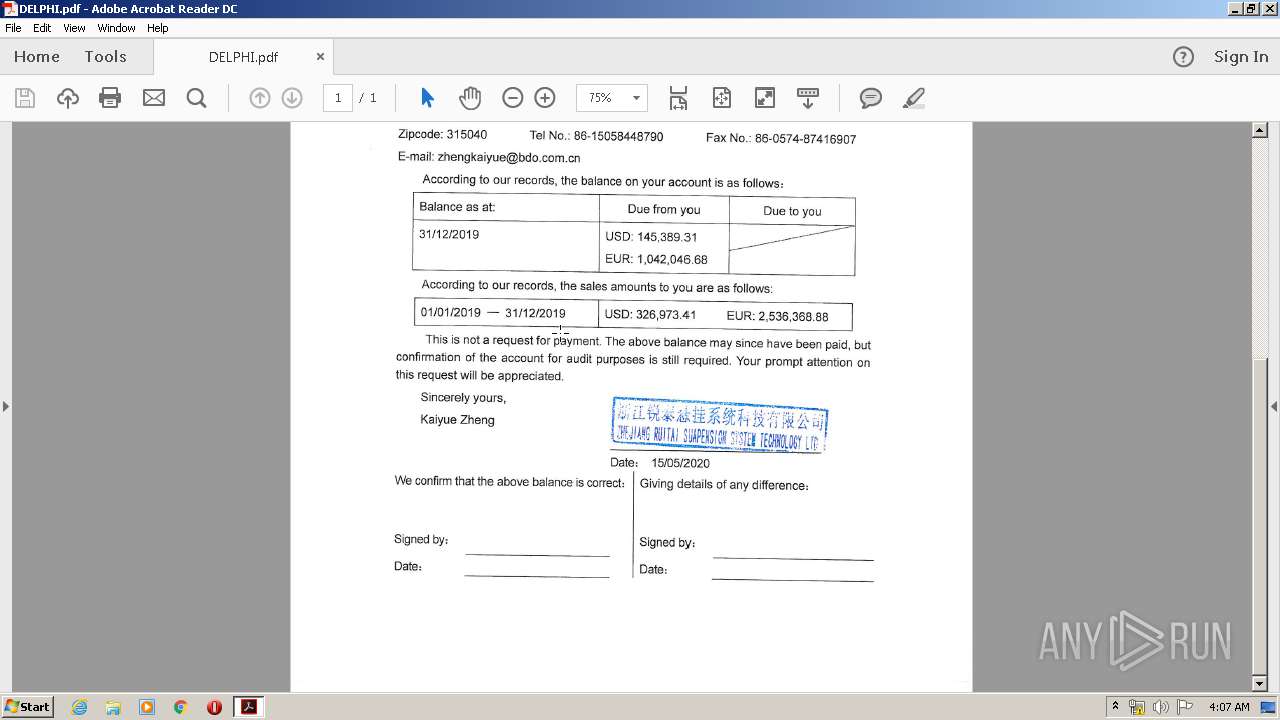This screenshot has height=720, width=1280.
Task: Choose the Selection arrow tool
Action: click(x=427, y=98)
